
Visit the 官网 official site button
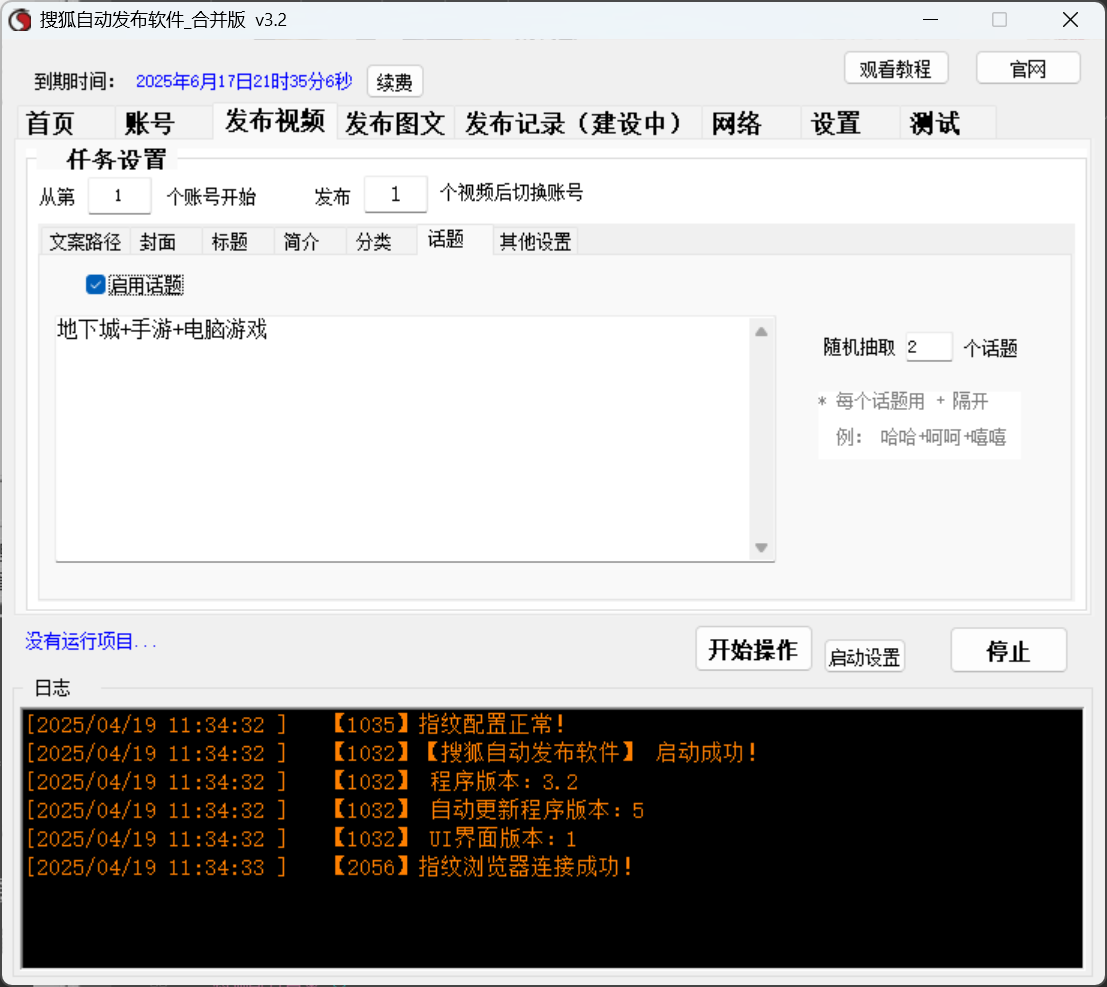[1028, 68]
